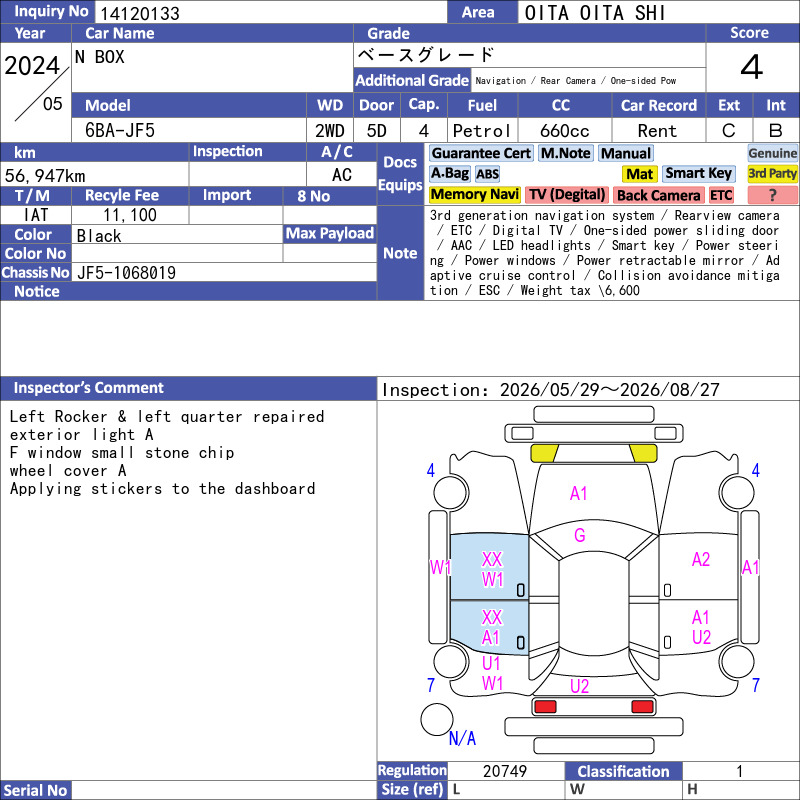Click the 2WD drive value

(330, 131)
